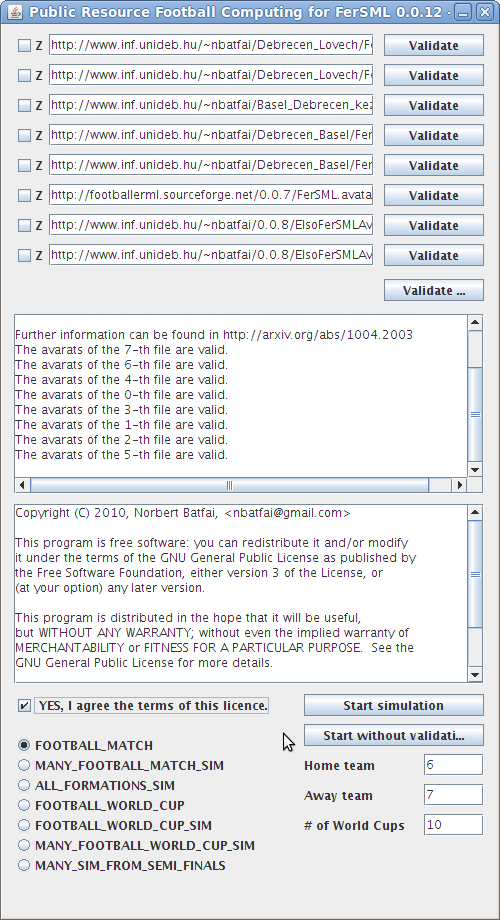
Task: Click the # of World Cups input box
Action: pyautogui.click(x=453, y=825)
